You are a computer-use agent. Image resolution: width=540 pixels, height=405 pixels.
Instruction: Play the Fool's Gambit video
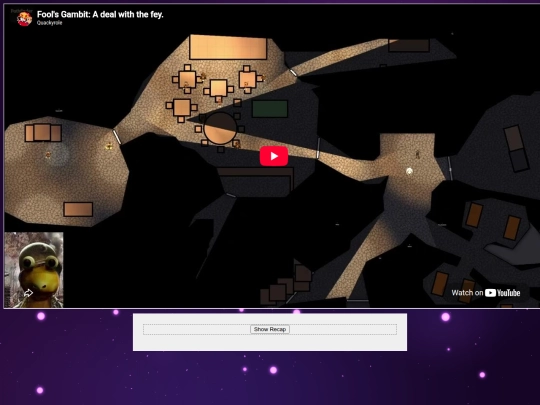[274, 156]
